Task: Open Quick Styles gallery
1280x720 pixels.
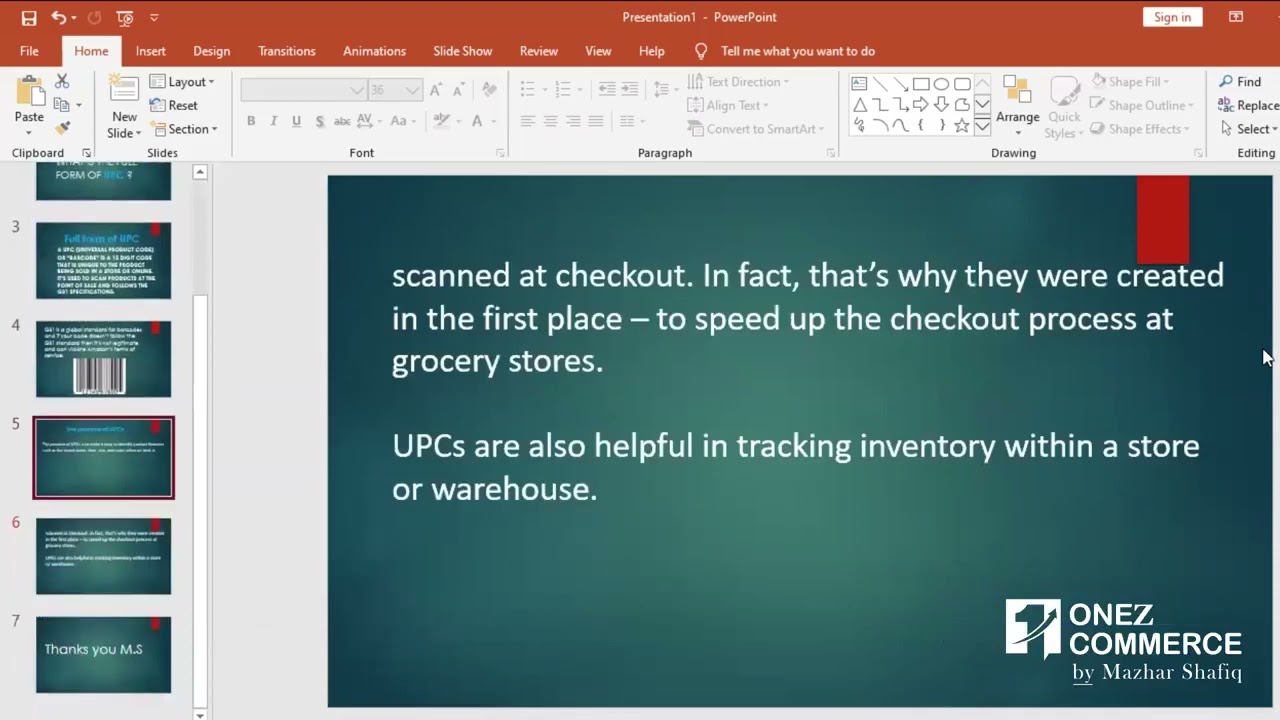Action: pos(1064,105)
